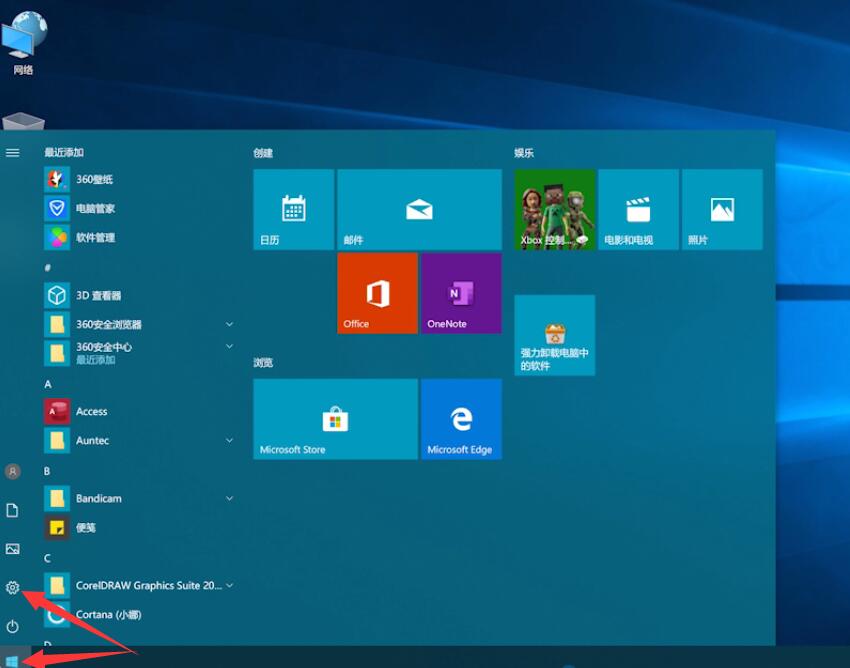850x668 pixels.
Task: Click the 强力卸载电脑中的软件 tile
Action: tap(555, 335)
